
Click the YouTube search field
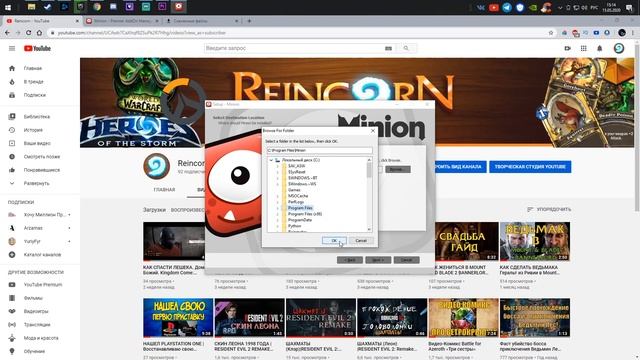pyautogui.click(x=294, y=48)
